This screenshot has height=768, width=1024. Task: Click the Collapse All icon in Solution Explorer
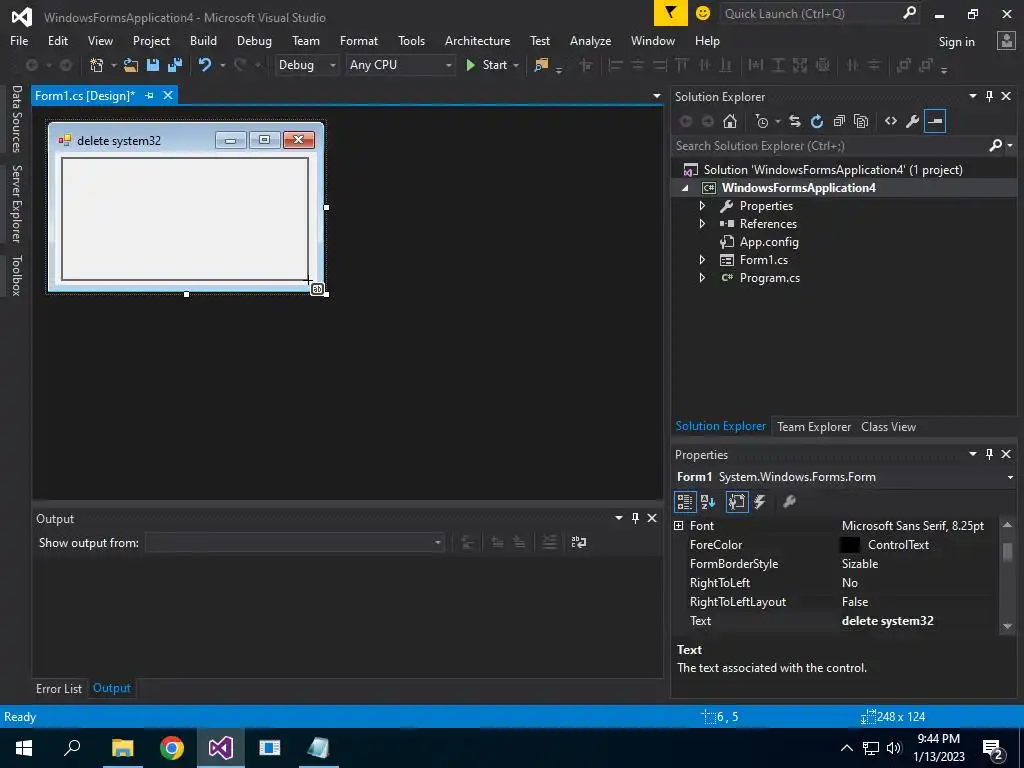point(839,121)
